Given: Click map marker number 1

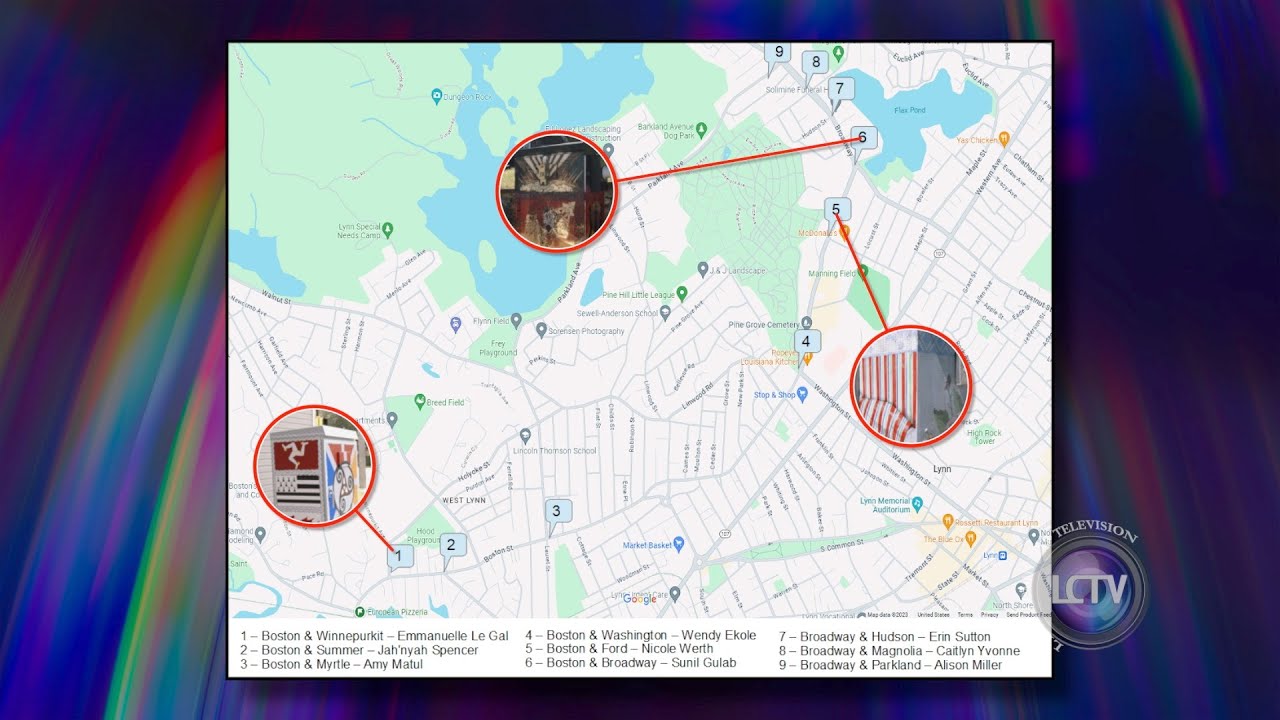Looking at the screenshot, I should pyautogui.click(x=399, y=556).
